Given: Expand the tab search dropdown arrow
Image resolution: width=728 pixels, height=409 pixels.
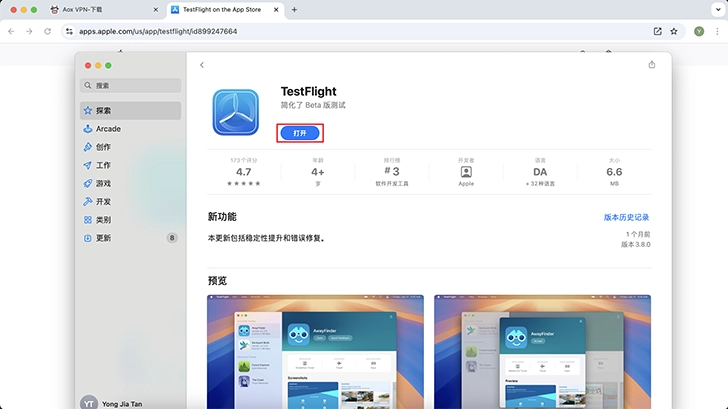Looking at the screenshot, I should click(x=718, y=9).
